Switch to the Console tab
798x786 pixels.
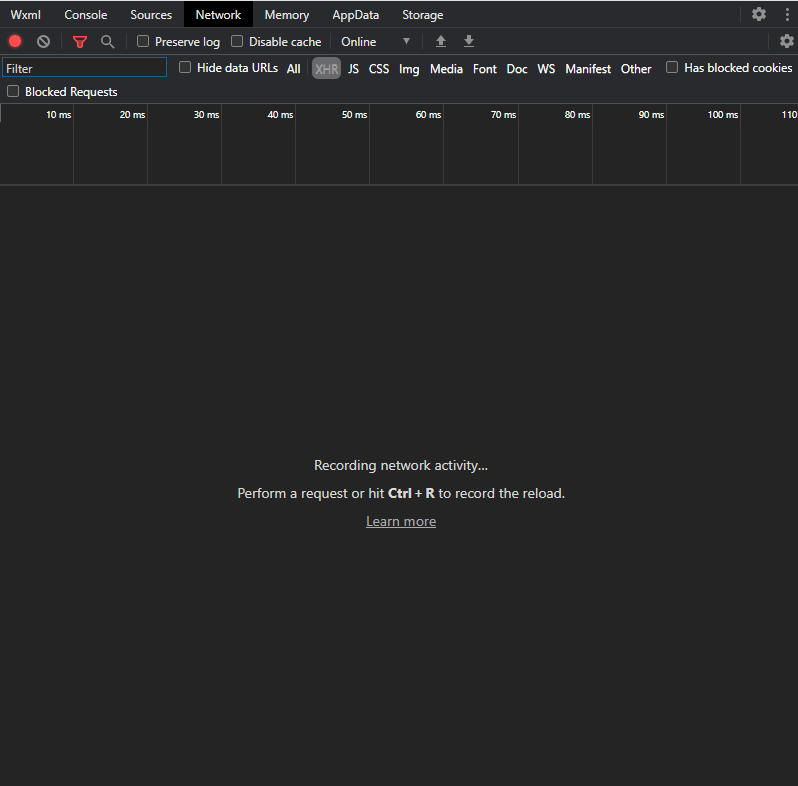(x=86, y=15)
